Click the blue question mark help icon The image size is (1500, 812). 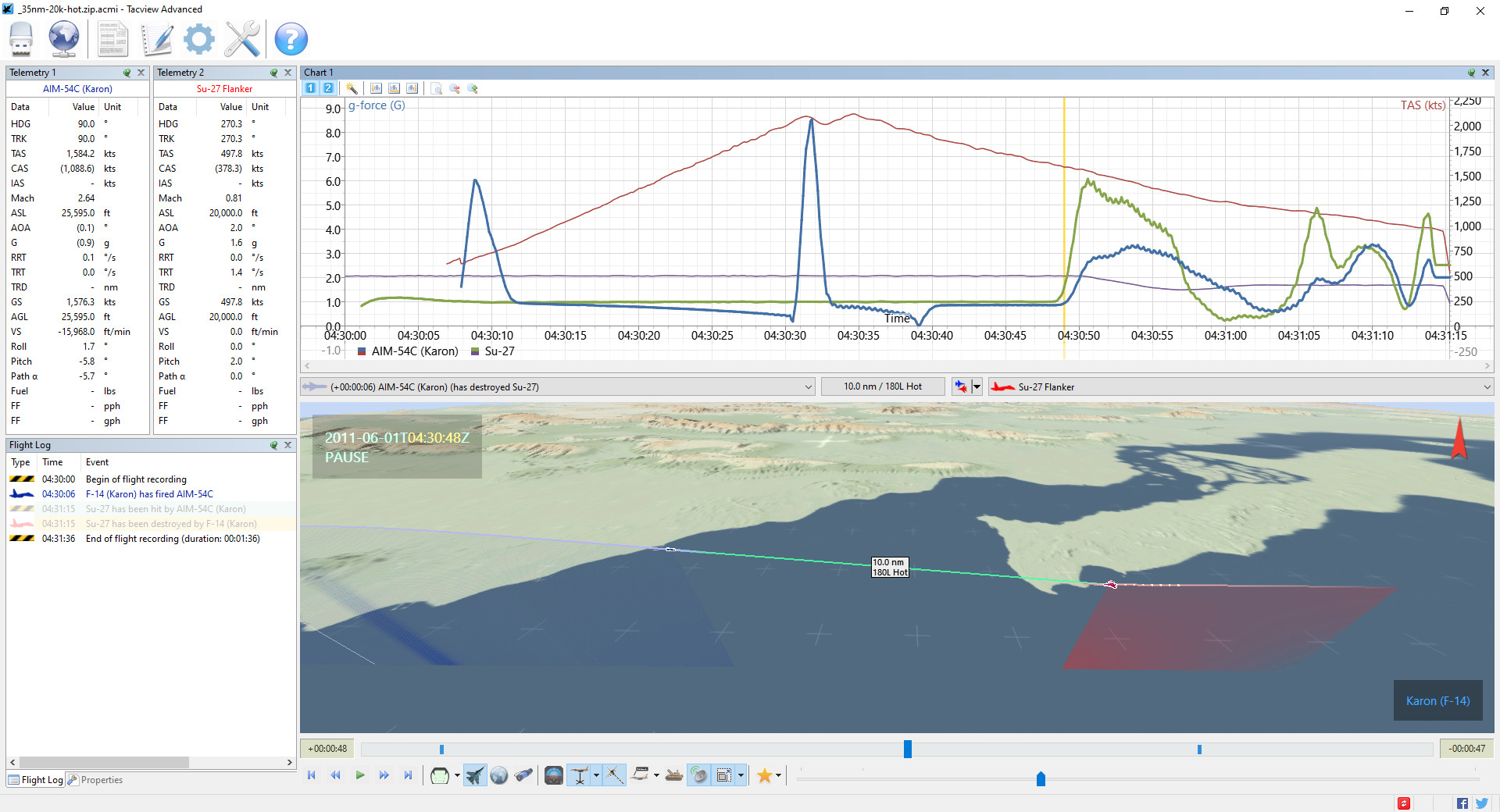[x=291, y=39]
